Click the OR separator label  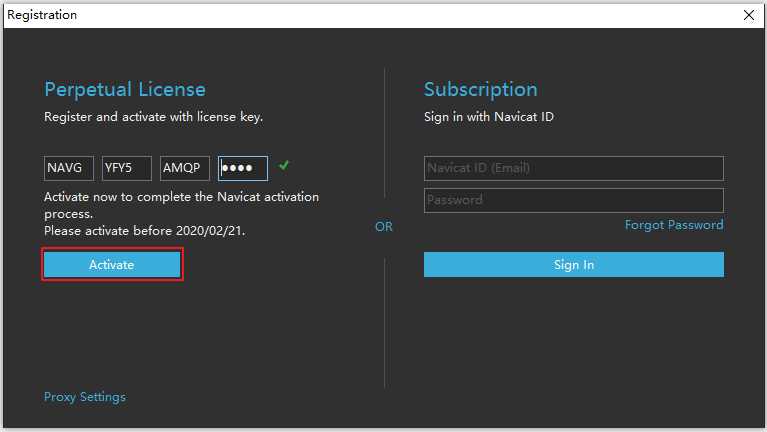coord(384,227)
